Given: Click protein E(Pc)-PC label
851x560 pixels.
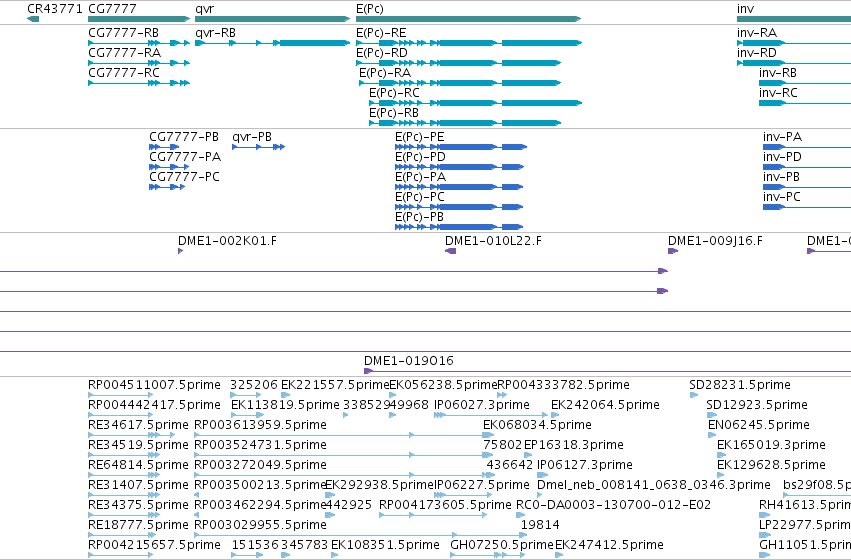Looking at the screenshot, I should point(420,197).
